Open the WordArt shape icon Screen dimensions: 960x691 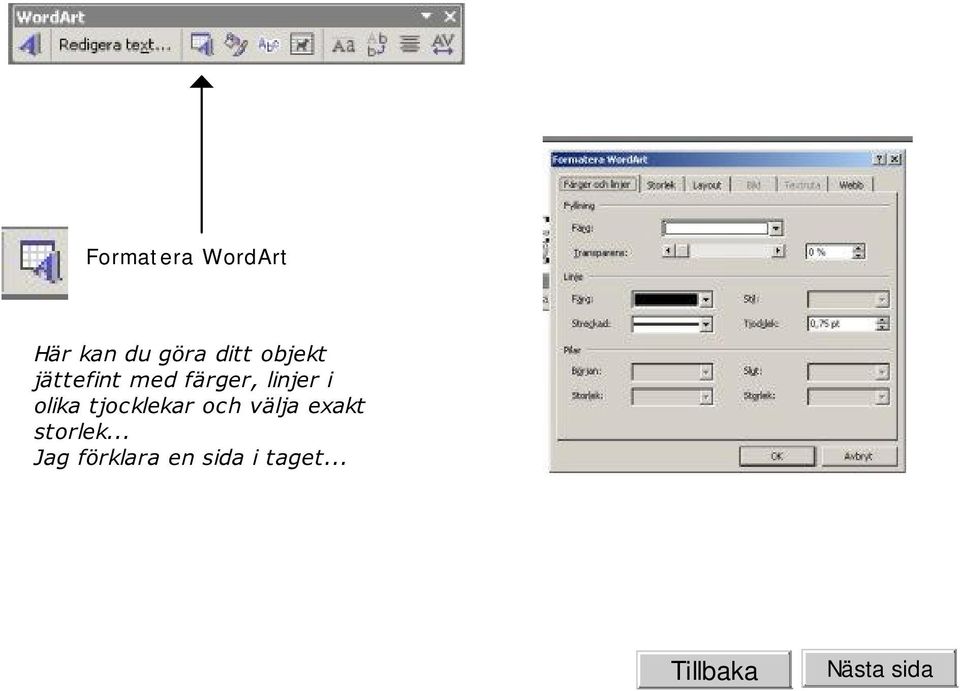coord(268,45)
